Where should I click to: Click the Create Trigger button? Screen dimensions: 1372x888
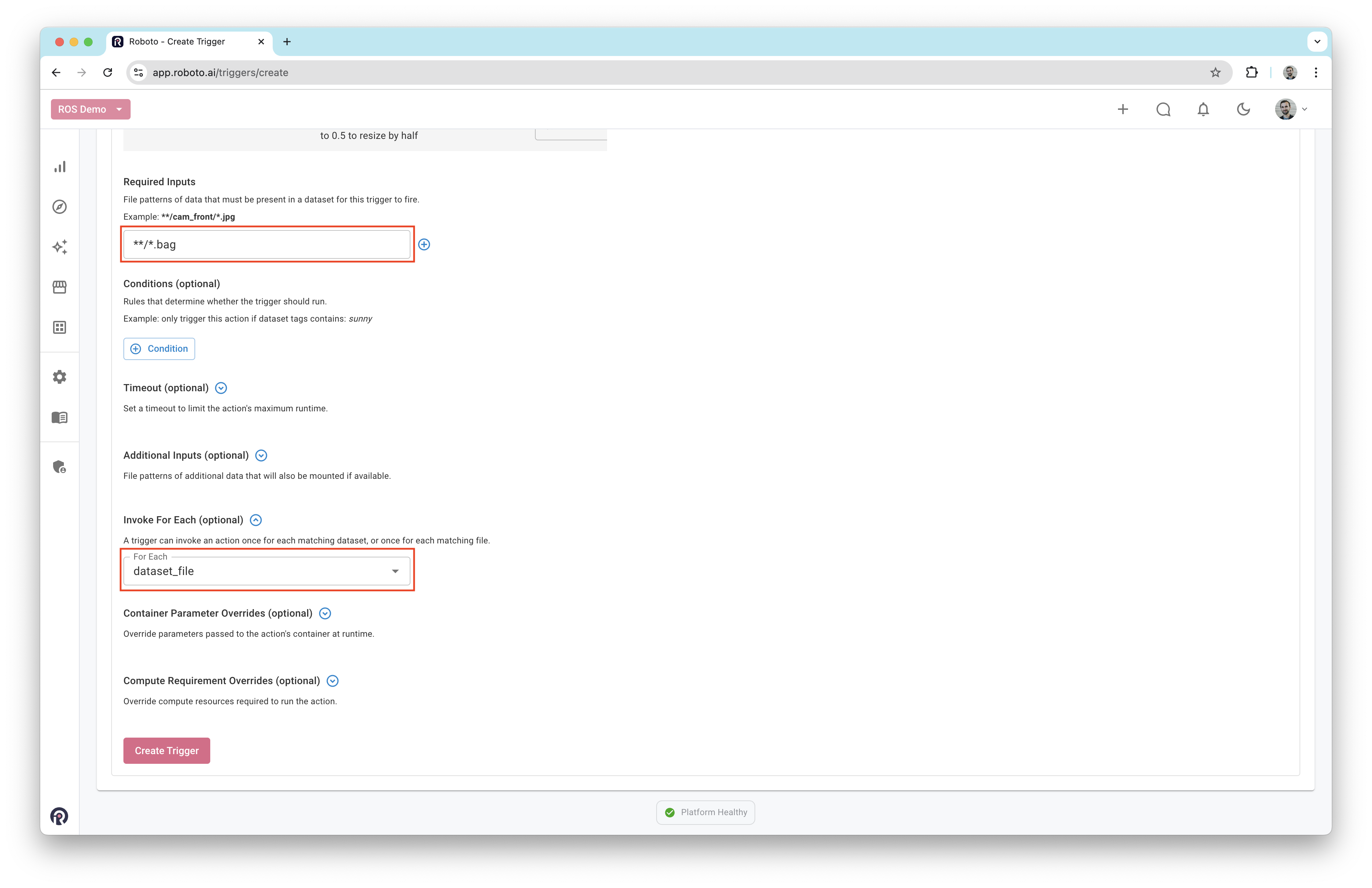pyautogui.click(x=166, y=751)
